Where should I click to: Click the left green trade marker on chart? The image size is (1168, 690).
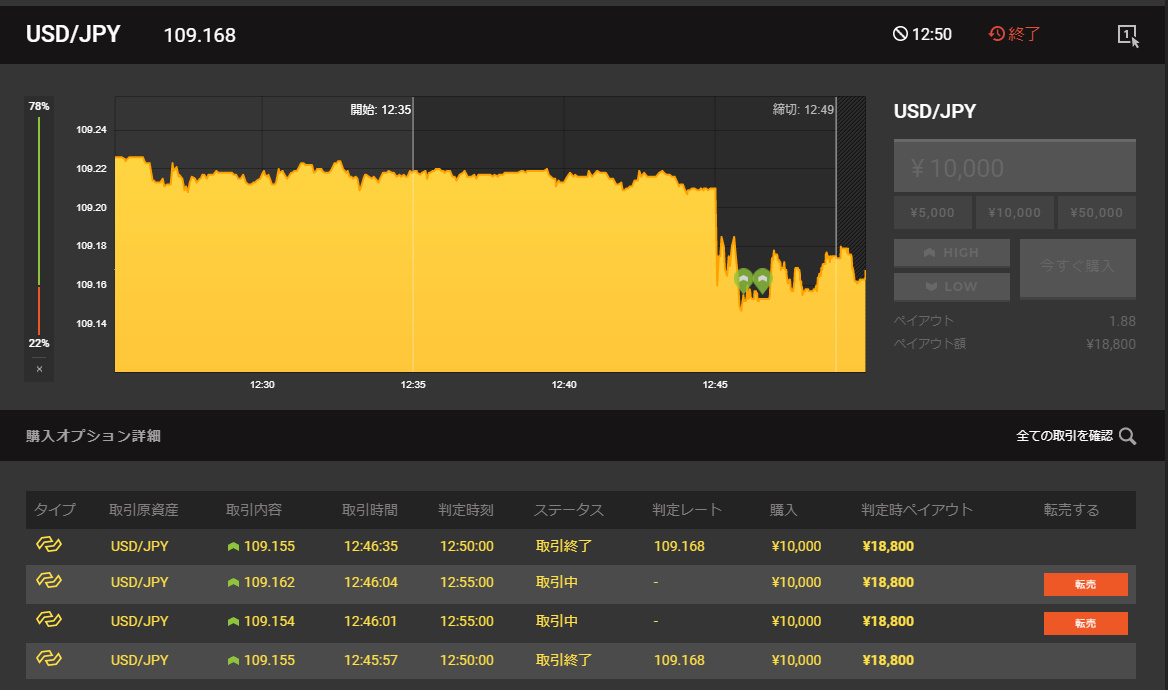pyautogui.click(x=743, y=280)
